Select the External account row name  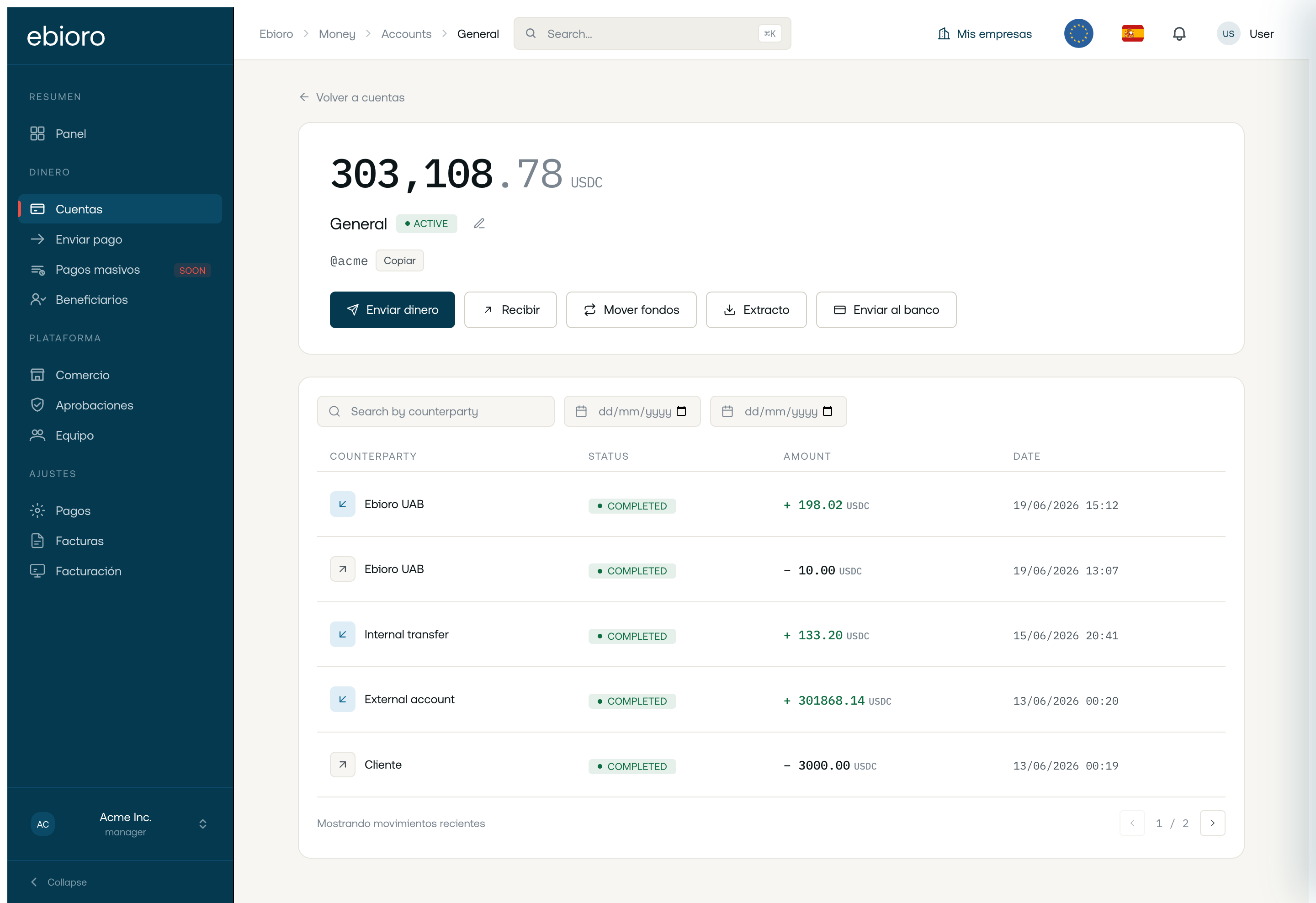409,699
